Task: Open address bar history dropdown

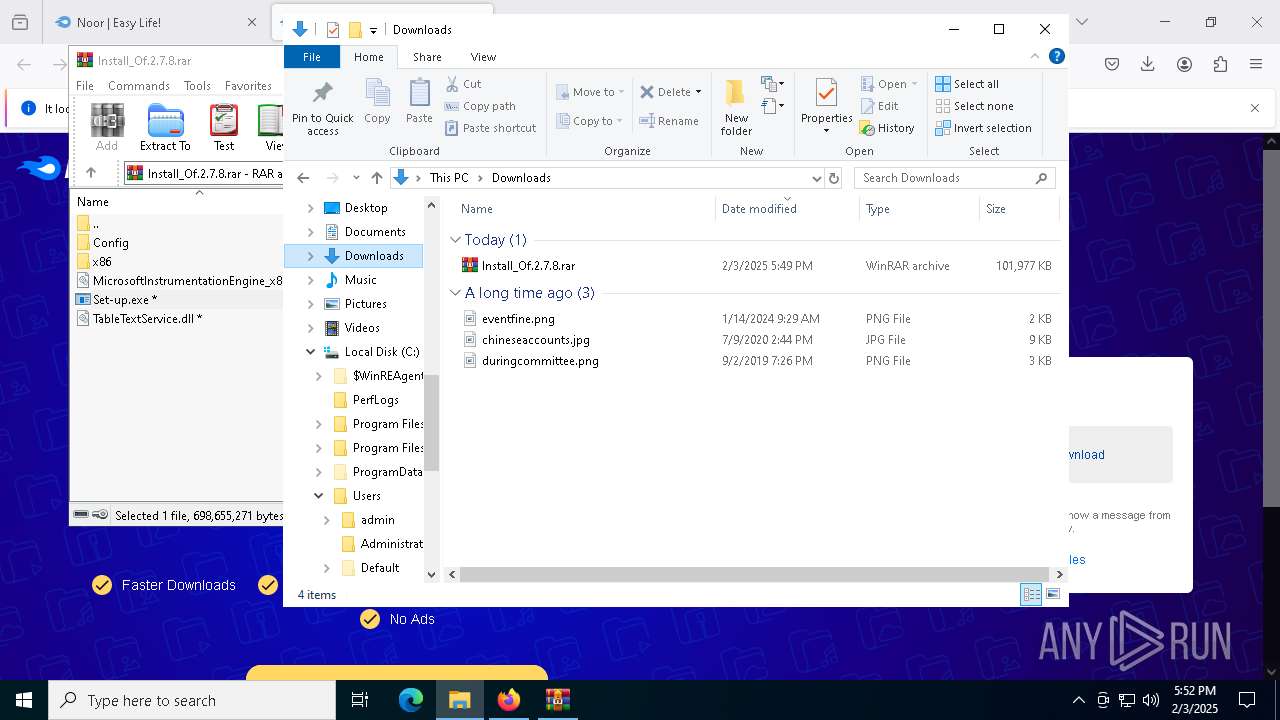Action: [x=816, y=178]
